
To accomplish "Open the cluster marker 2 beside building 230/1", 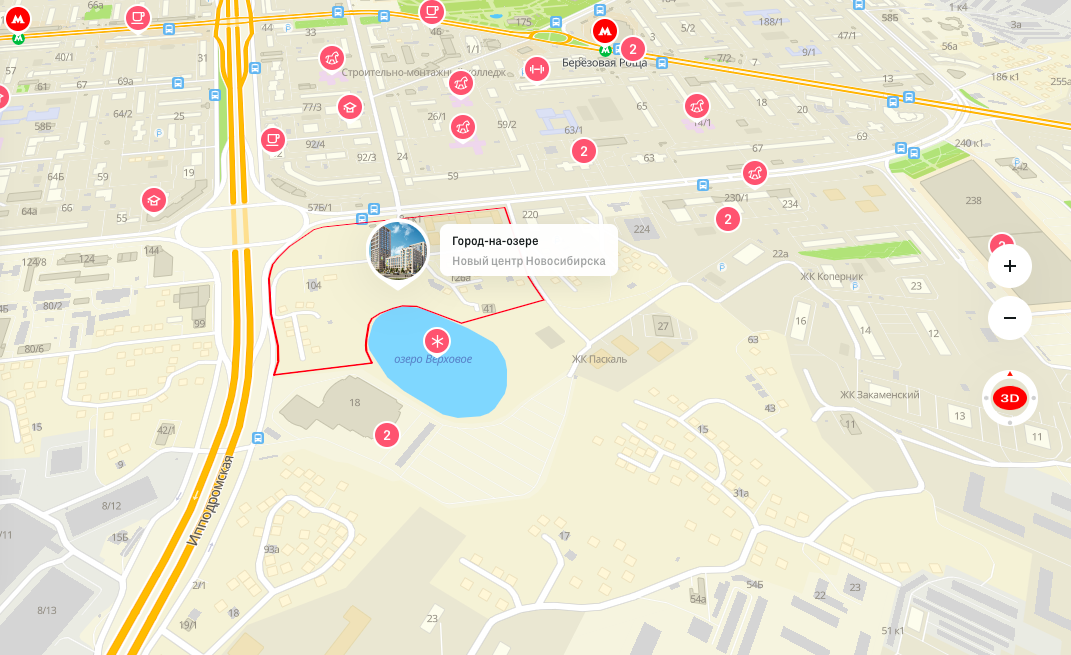I will [728, 219].
